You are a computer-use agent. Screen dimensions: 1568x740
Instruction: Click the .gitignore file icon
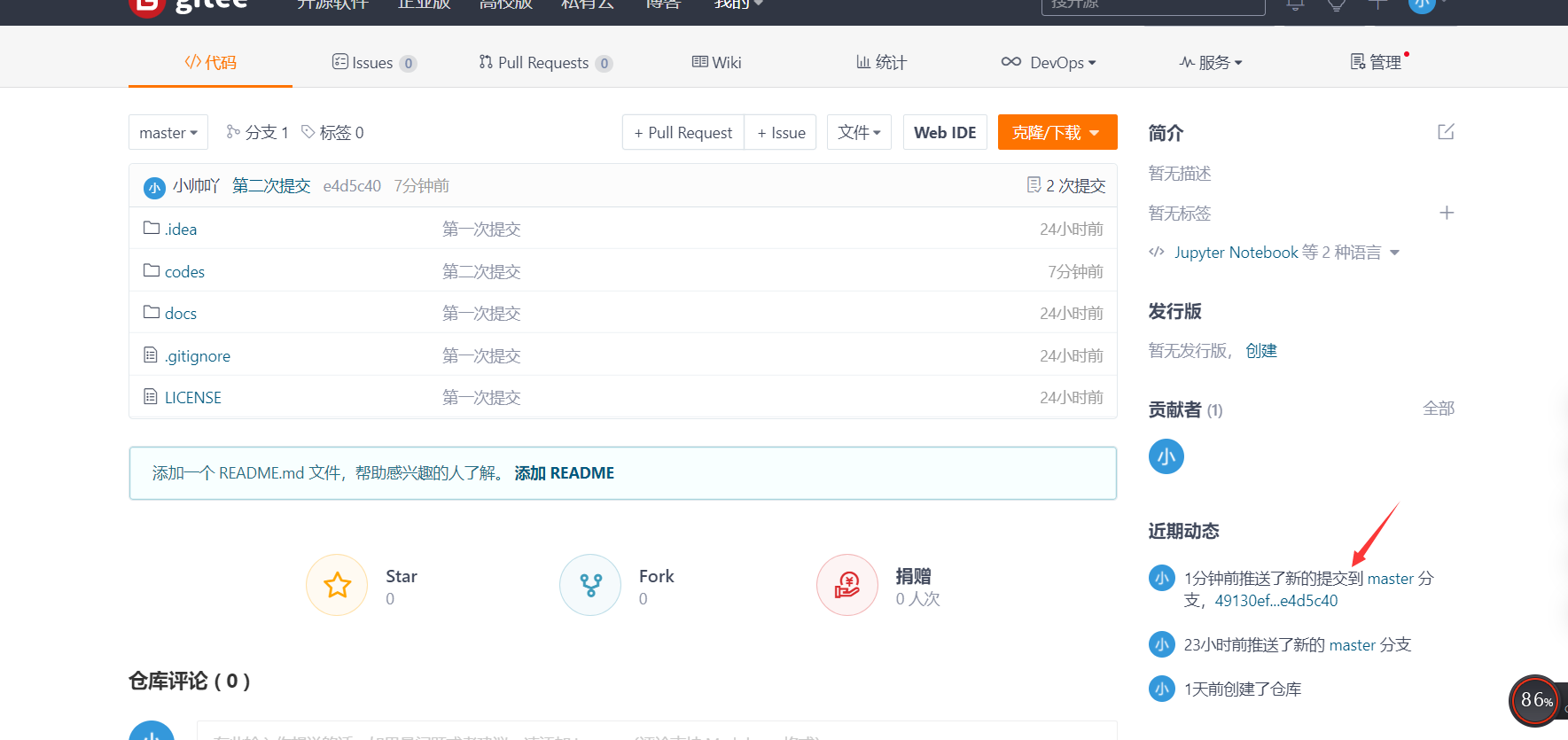coord(151,354)
